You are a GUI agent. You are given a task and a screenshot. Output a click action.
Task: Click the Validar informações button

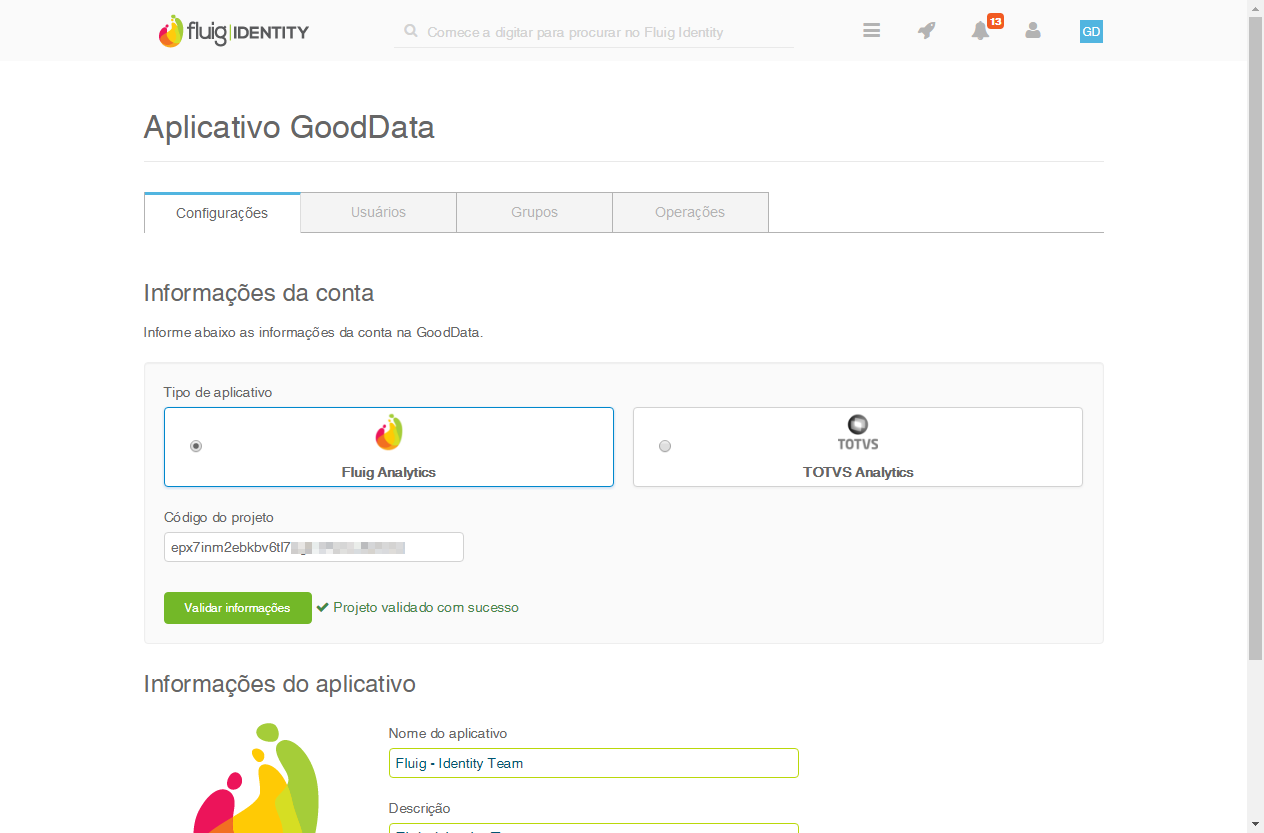[x=238, y=608]
